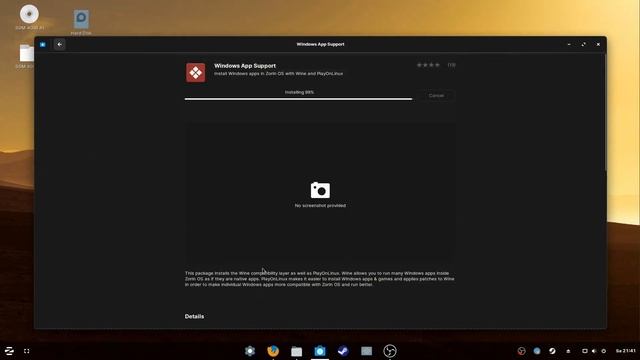Open the clock and calendar

click(626, 351)
